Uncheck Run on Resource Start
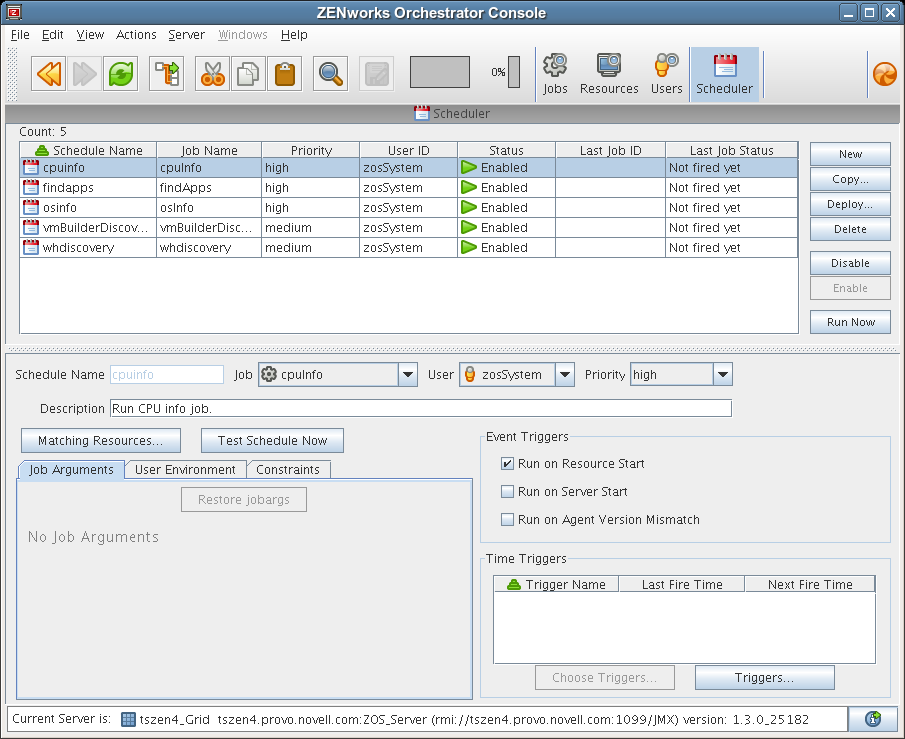This screenshot has width=905, height=739. 508,464
